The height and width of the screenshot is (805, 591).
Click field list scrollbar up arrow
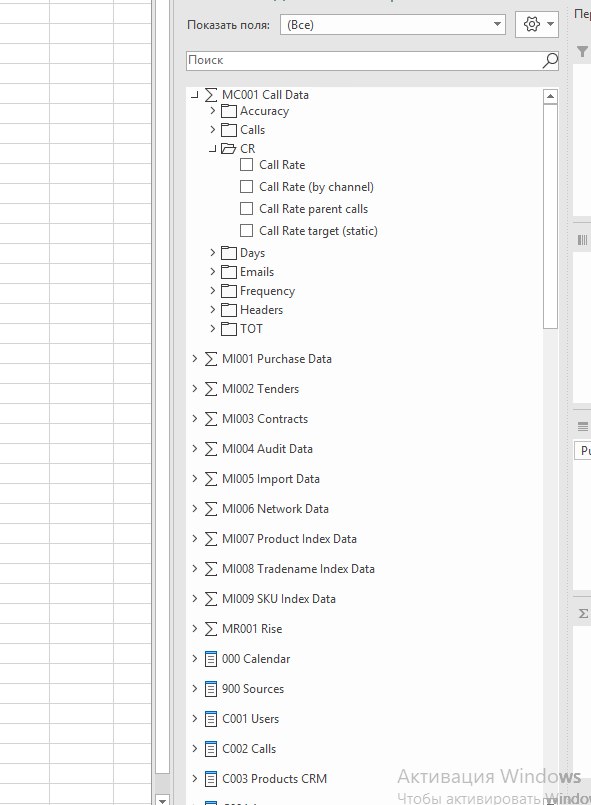click(550, 97)
